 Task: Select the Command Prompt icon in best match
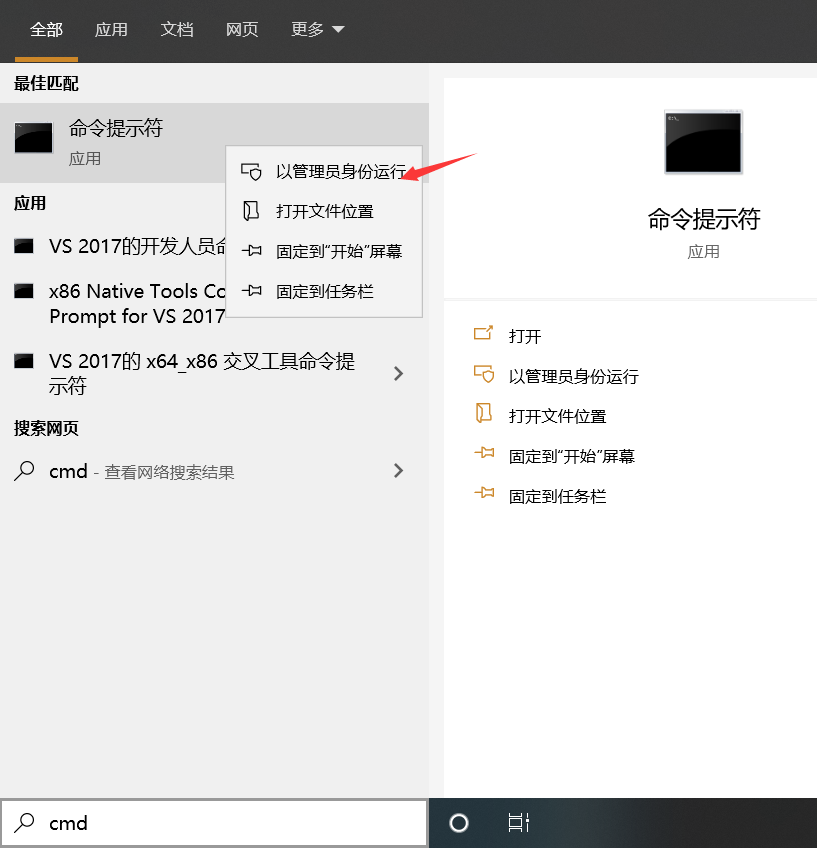(x=33, y=138)
